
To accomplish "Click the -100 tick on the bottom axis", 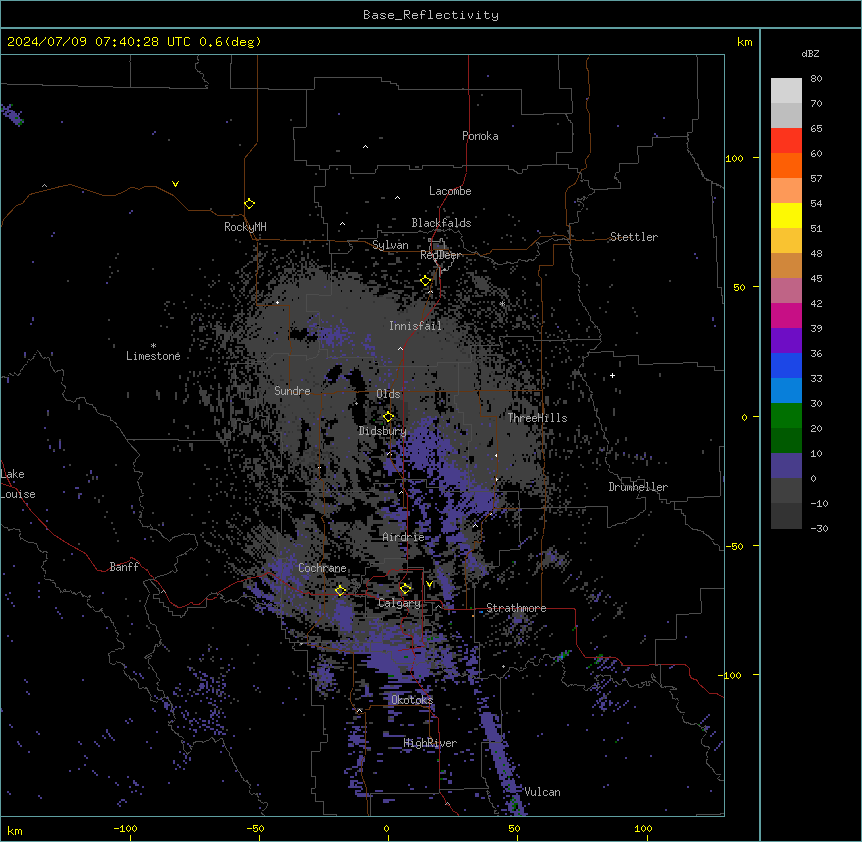I will 126,828.
